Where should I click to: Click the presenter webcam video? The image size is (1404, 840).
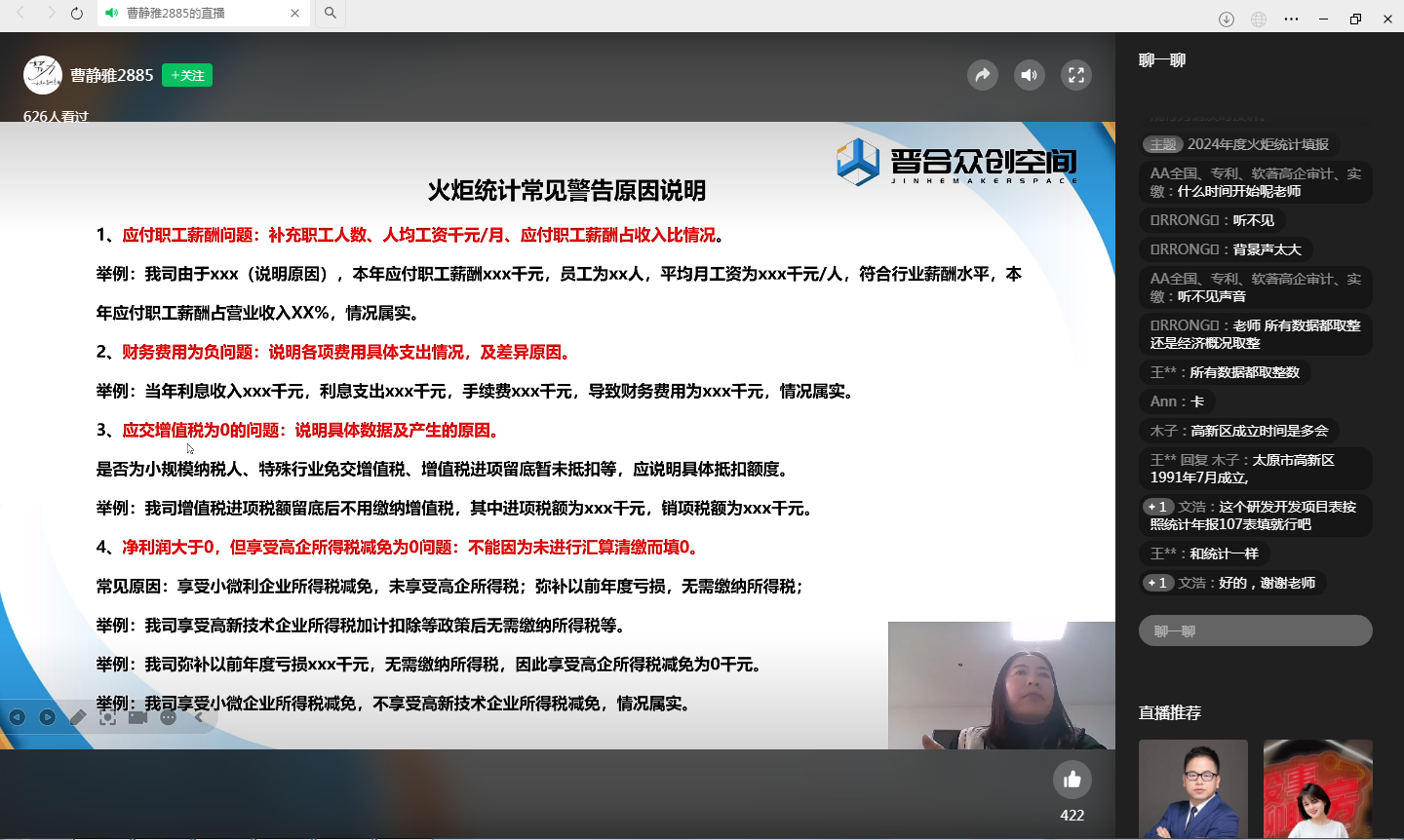click(1001, 685)
